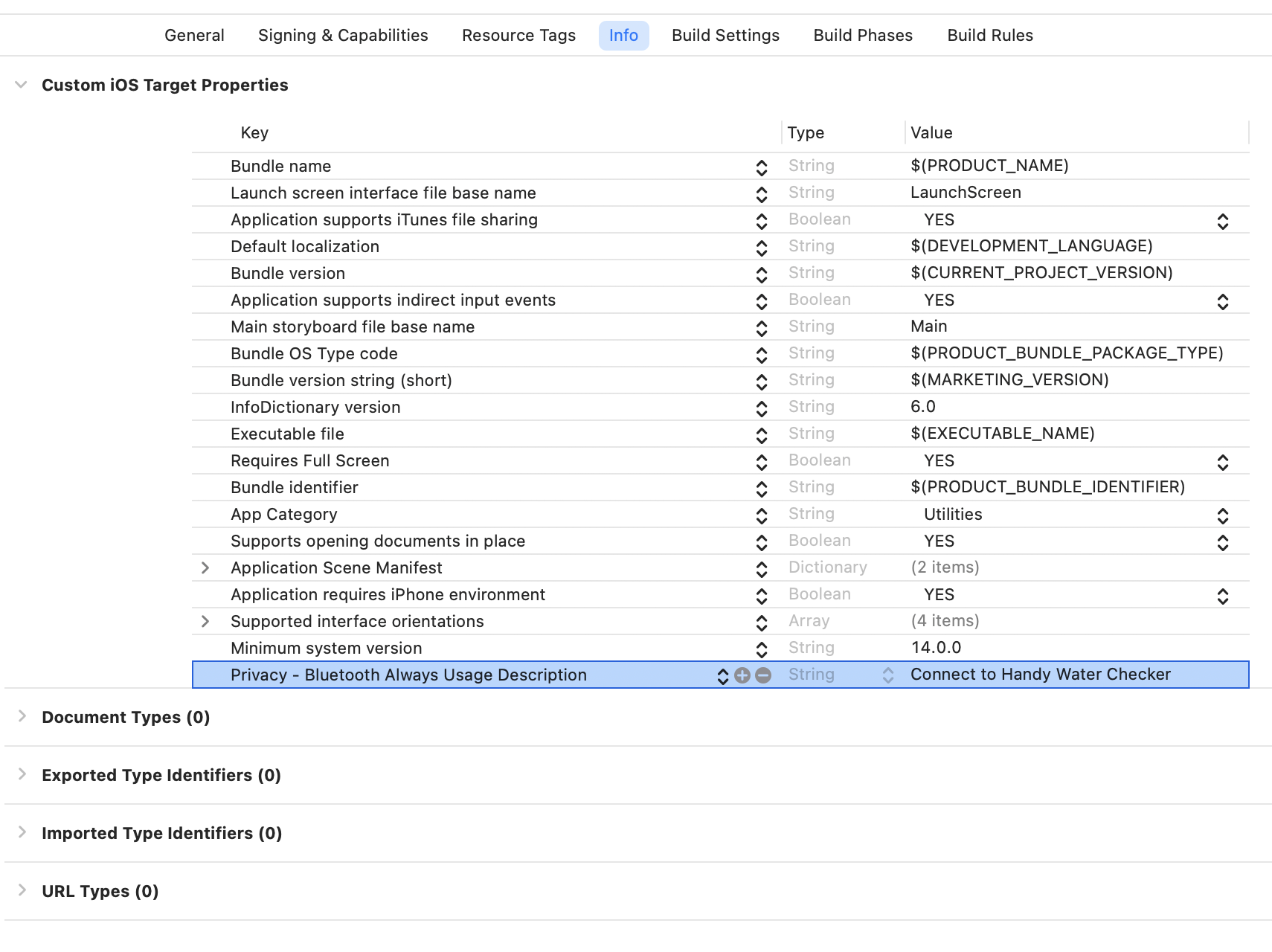Select the Executable file key row

click(287, 434)
